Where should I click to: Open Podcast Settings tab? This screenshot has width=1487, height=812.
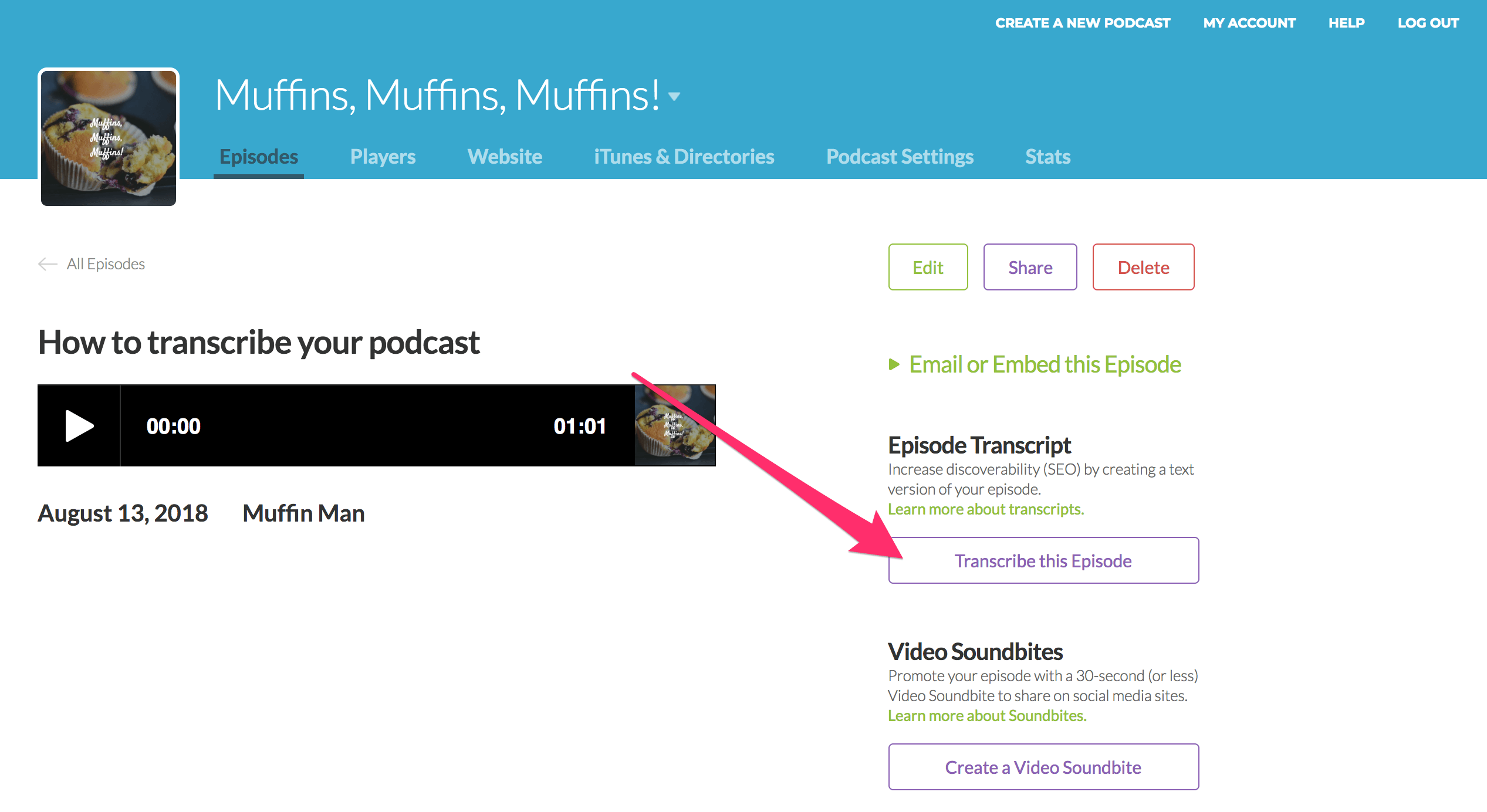coord(900,157)
